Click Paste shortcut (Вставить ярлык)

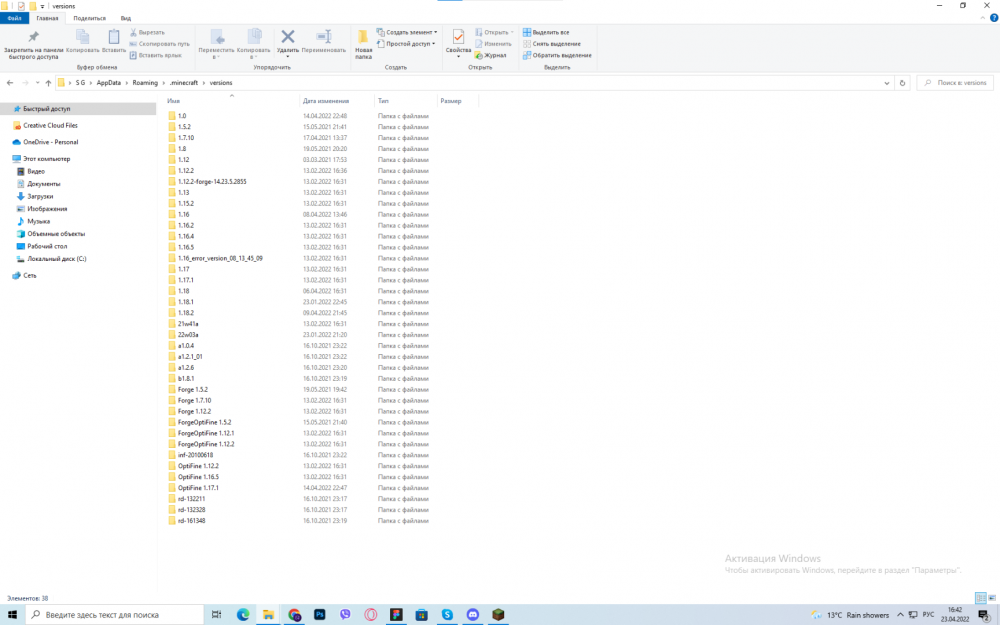click(156, 55)
